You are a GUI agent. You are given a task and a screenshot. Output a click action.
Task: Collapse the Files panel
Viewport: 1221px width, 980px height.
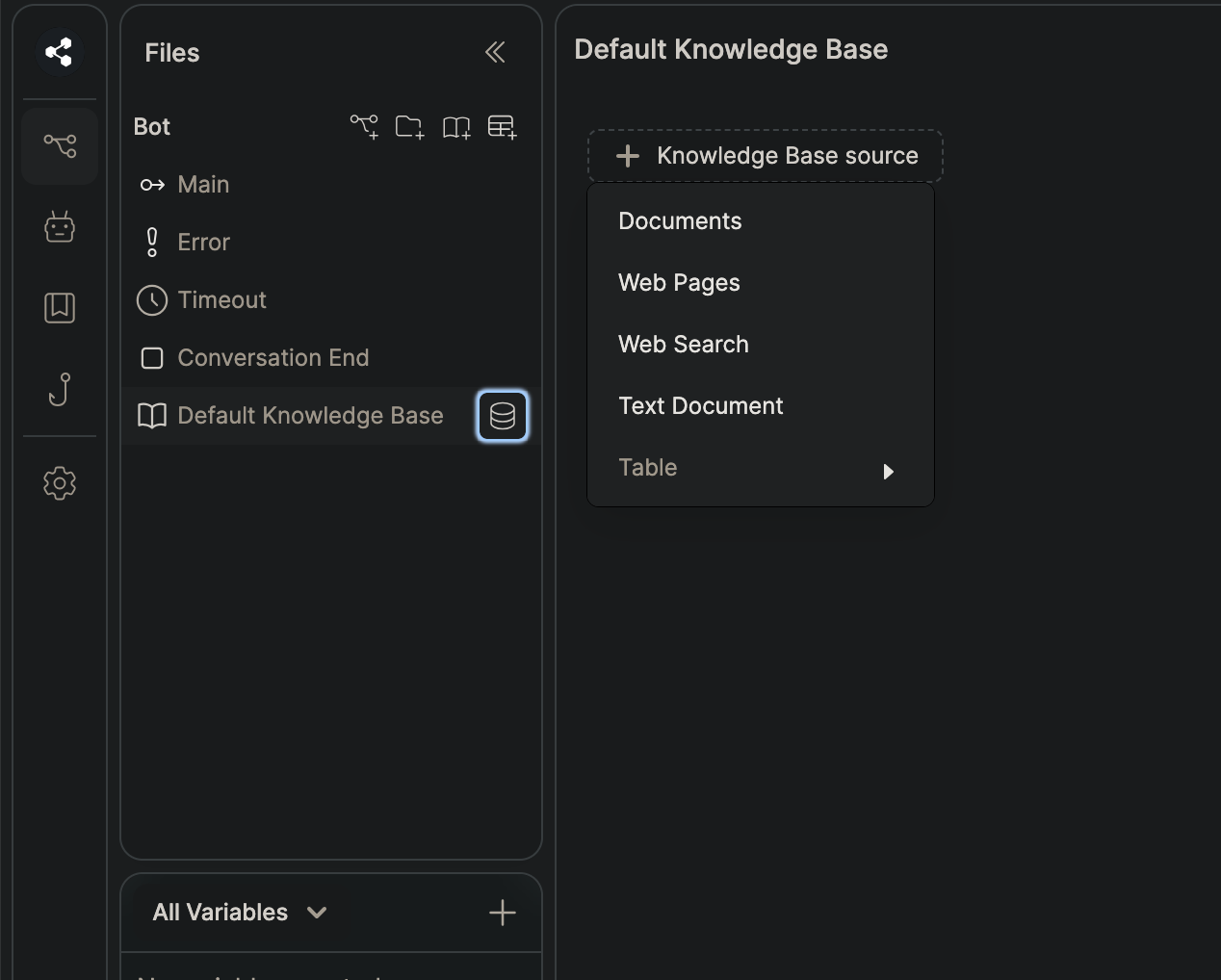(495, 52)
